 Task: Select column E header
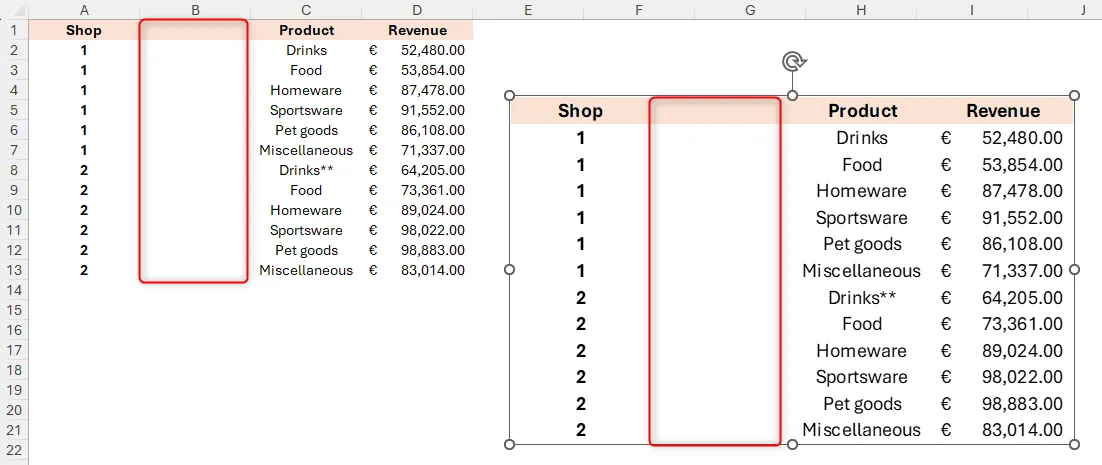pyautogui.click(x=528, y=10)
